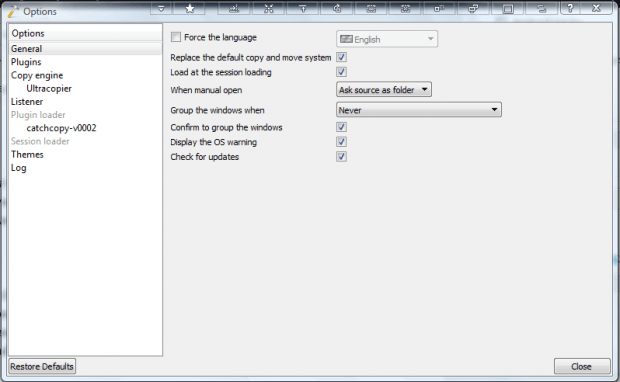Click the down-triangle menu icon in title bar
Viewport: 620px width, 382px height.
point(161,8)
